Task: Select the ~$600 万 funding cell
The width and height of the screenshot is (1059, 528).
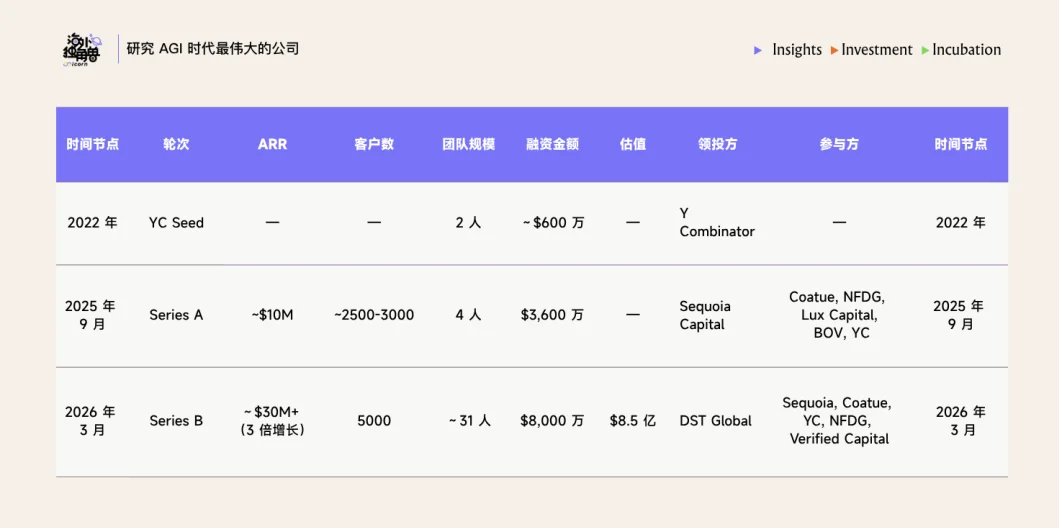Action: click(x=552, y=223)
